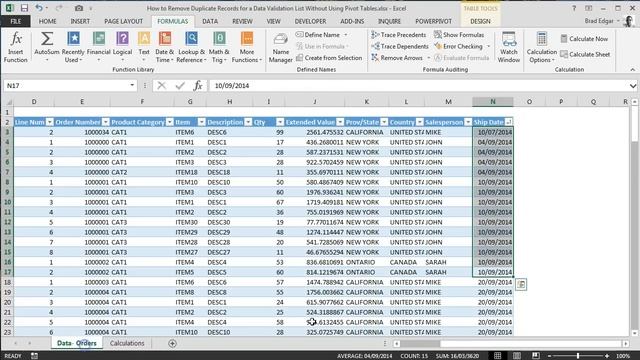
Task: Click the formula bar value 10/09/2014
Action: tap(232, 86)
